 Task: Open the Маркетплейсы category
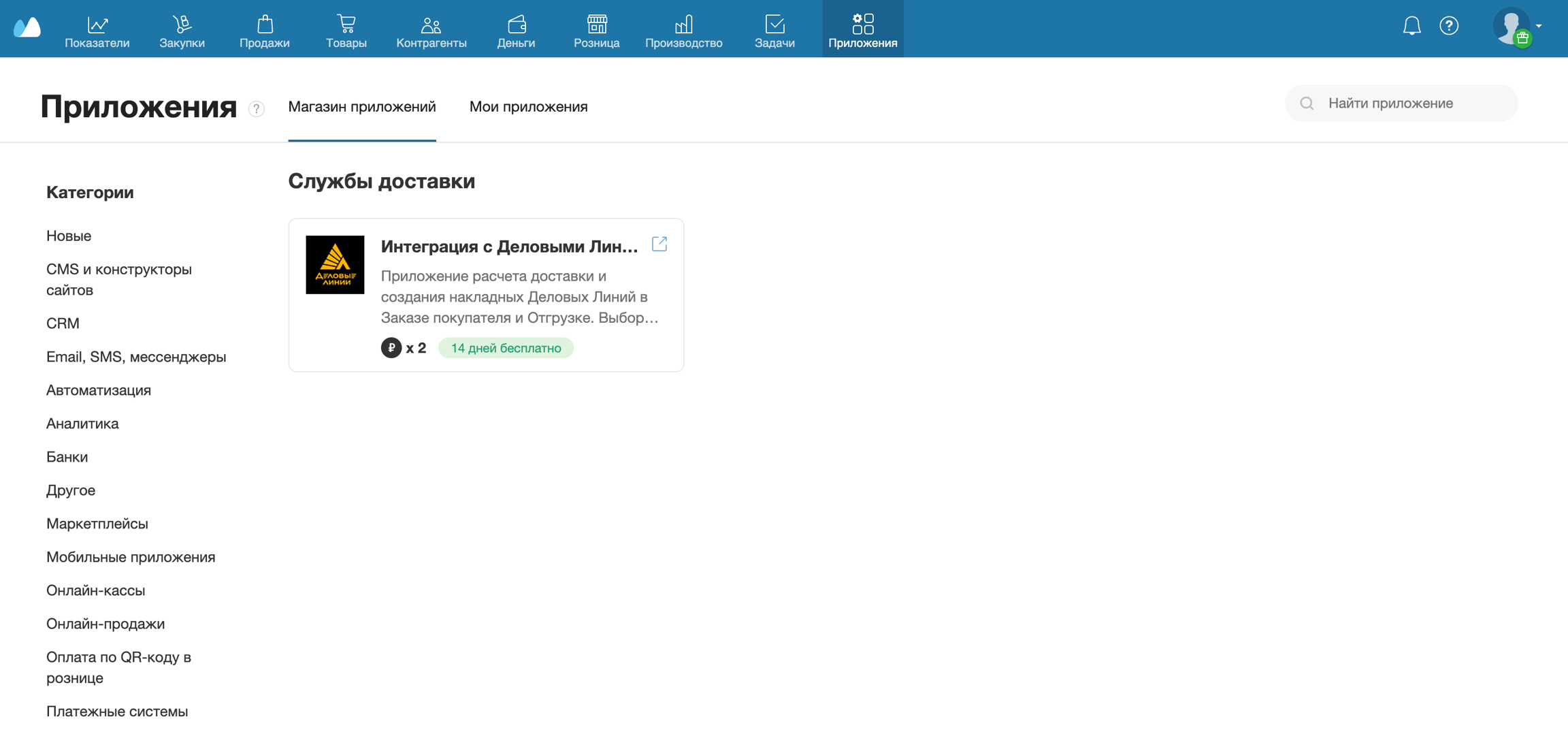click(97, 524)
